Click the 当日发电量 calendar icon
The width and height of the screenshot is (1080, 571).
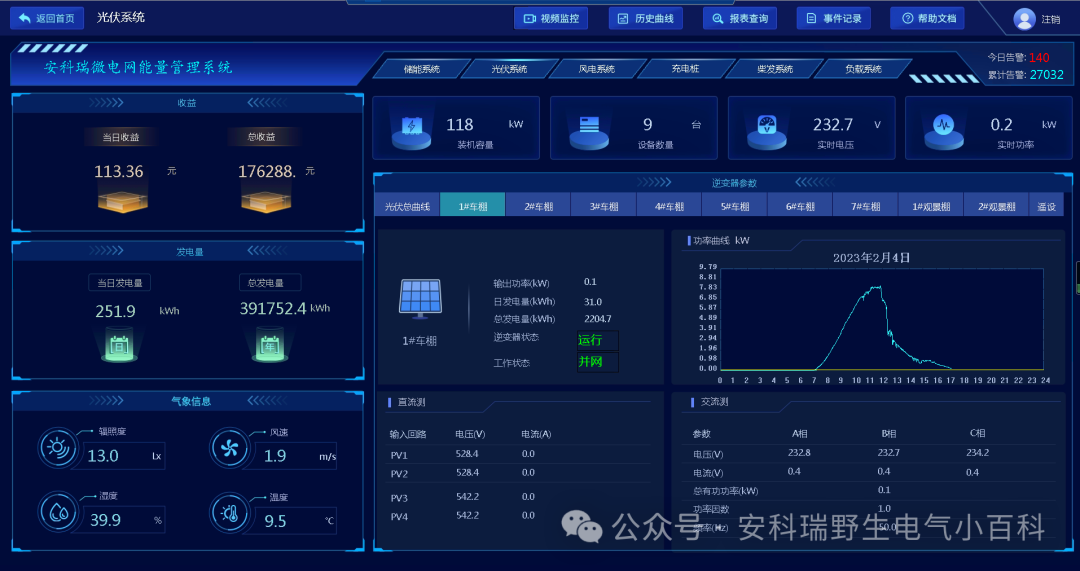tap(119, 345)
